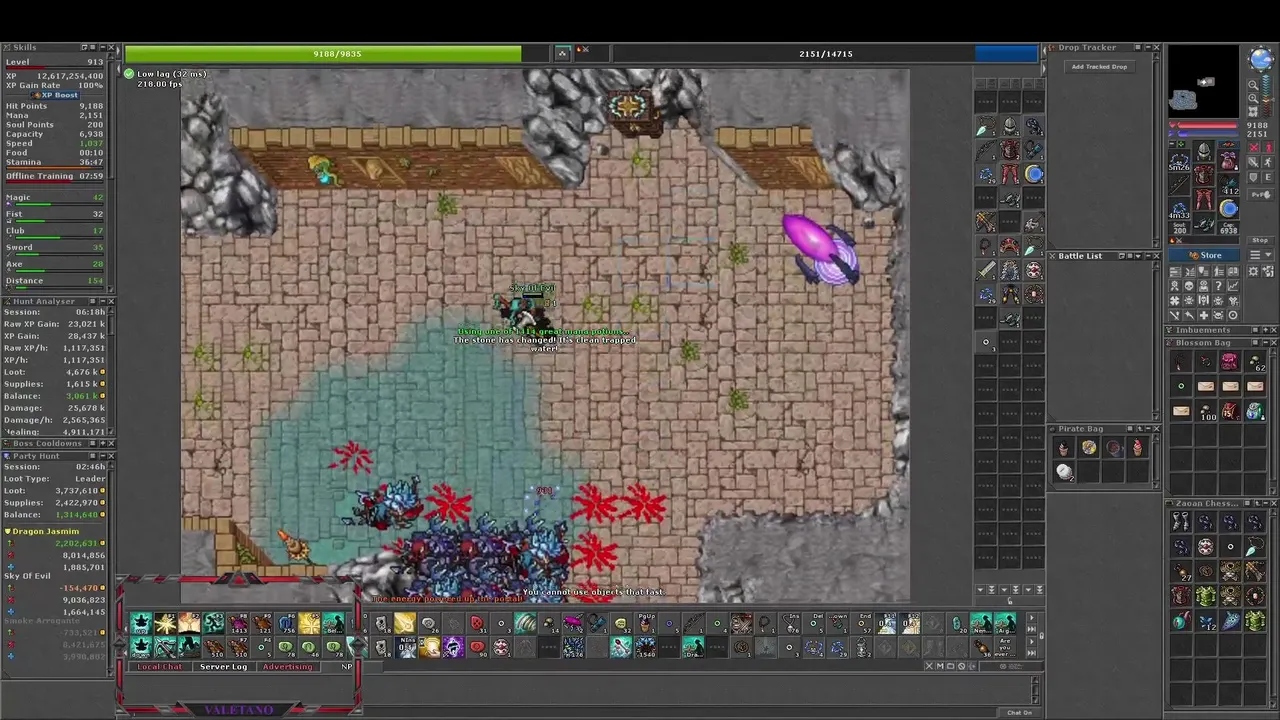The height and width of the screenshot is (720, 1280).
Task: Toggle the running chase mode
Action: pyautogui.click(x=1268, y=162)
